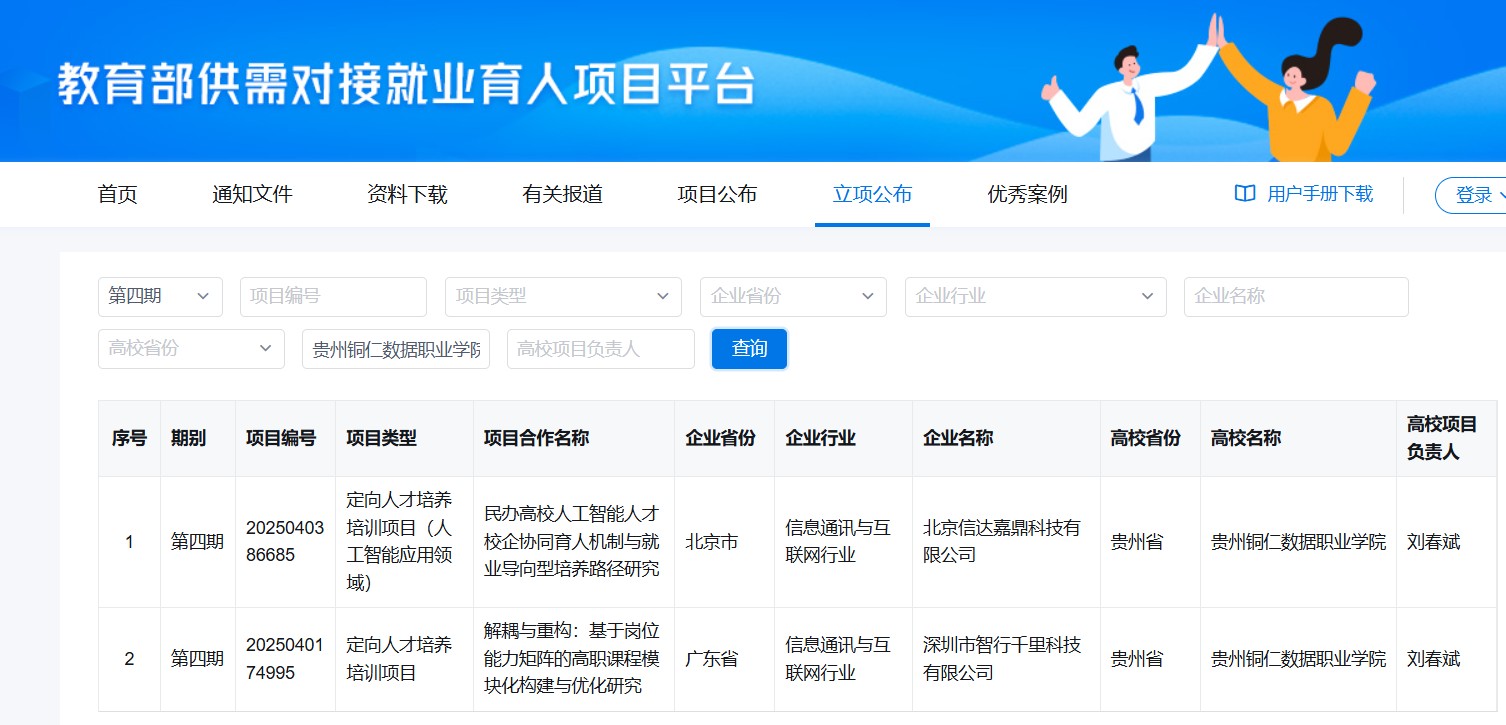
Task: Open the 通知文件 tab
Action: click(x=250, y=194)
